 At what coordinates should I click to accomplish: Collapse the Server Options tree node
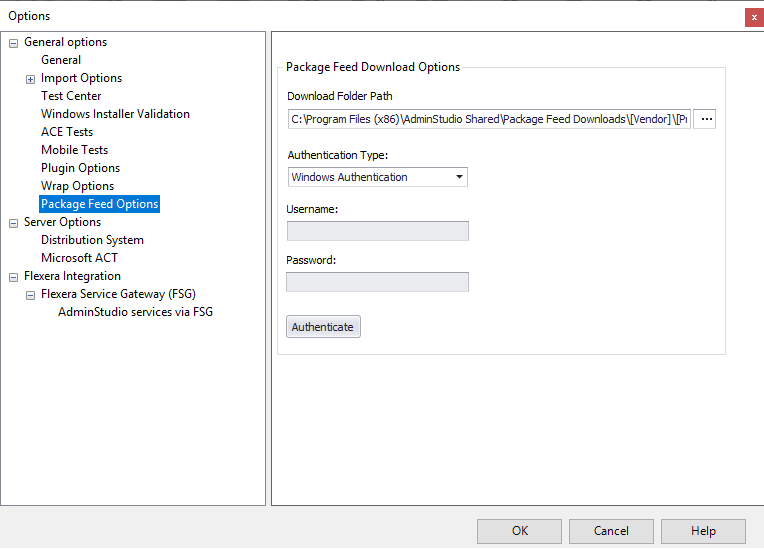point(13,223)
